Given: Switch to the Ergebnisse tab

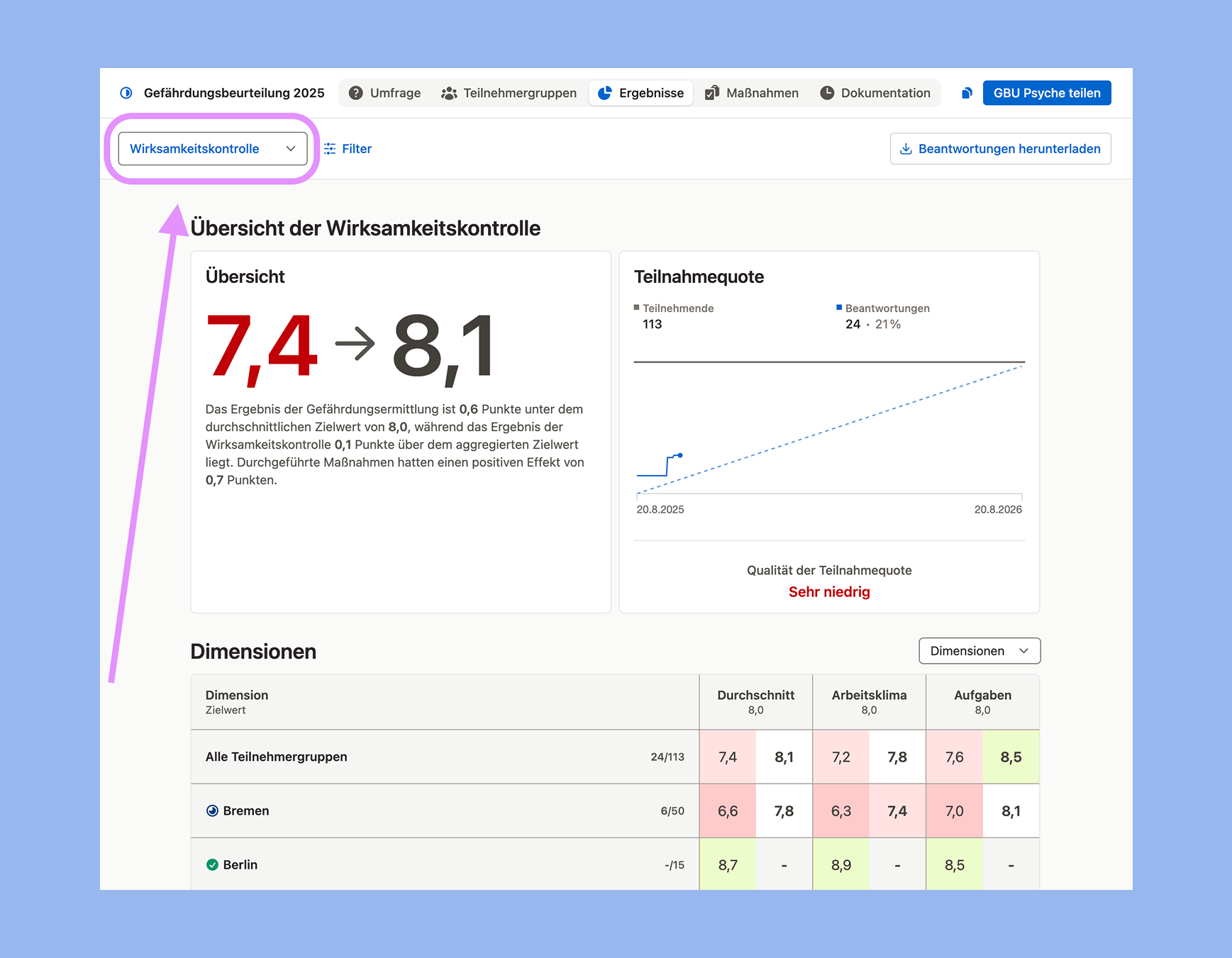Looking at the screenshot, I should click(x=641, y=93).
